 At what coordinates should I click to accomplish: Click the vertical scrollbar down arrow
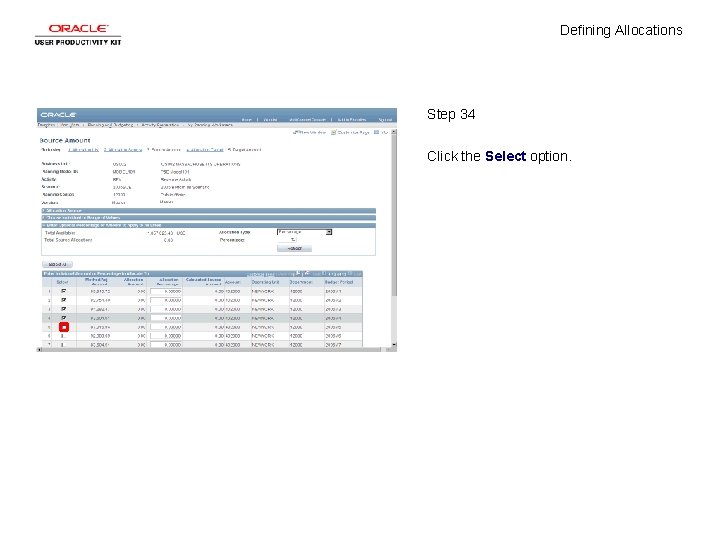[394, 344]
